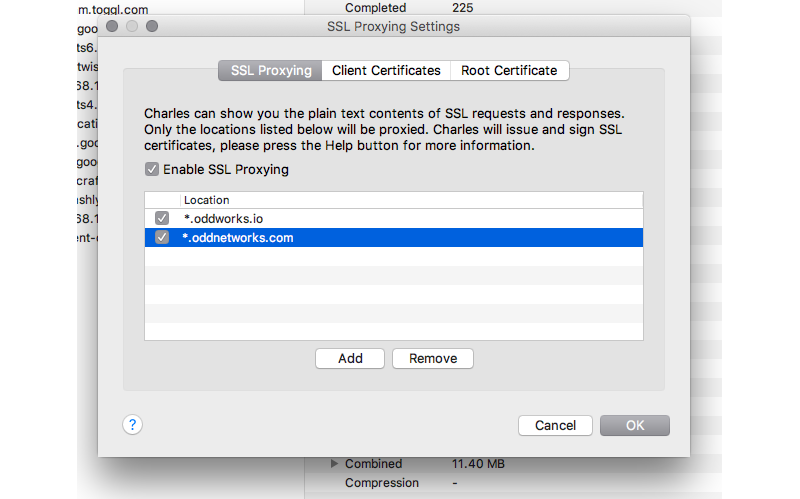Viewport: 800px width, 499px height.
Task: Open the Root Certificate tab
Action: pos(509,70)
